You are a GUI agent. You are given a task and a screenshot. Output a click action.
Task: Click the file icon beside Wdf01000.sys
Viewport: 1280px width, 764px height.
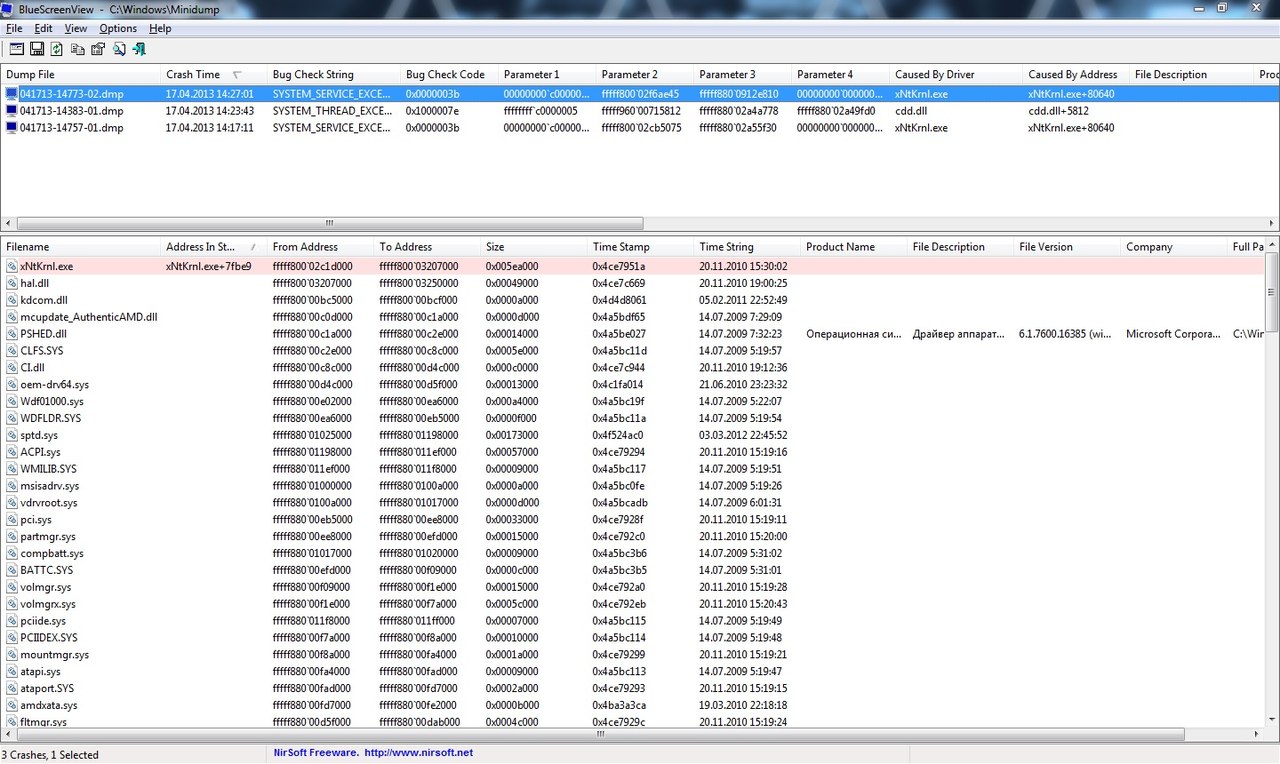coord(11,401)
